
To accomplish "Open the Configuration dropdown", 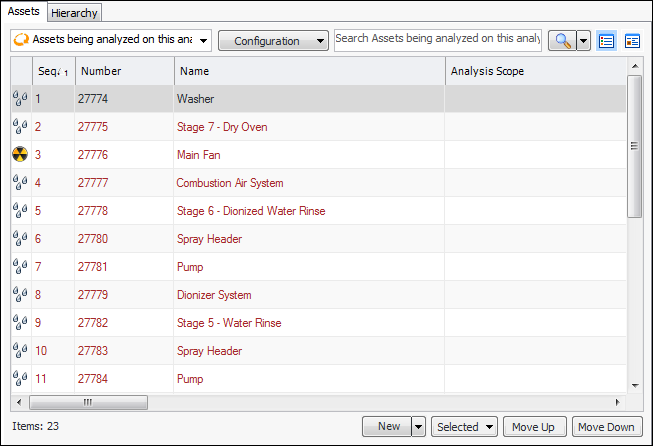I will (273, 41).
